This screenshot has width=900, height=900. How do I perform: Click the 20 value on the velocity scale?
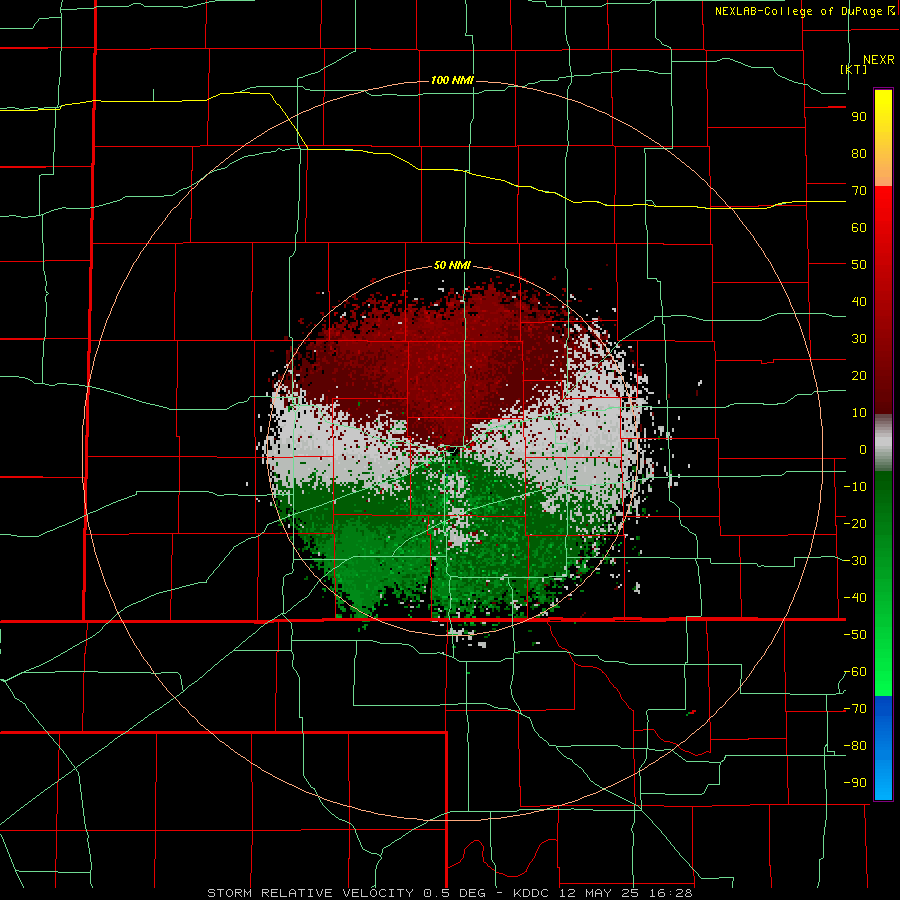(859, 376)
